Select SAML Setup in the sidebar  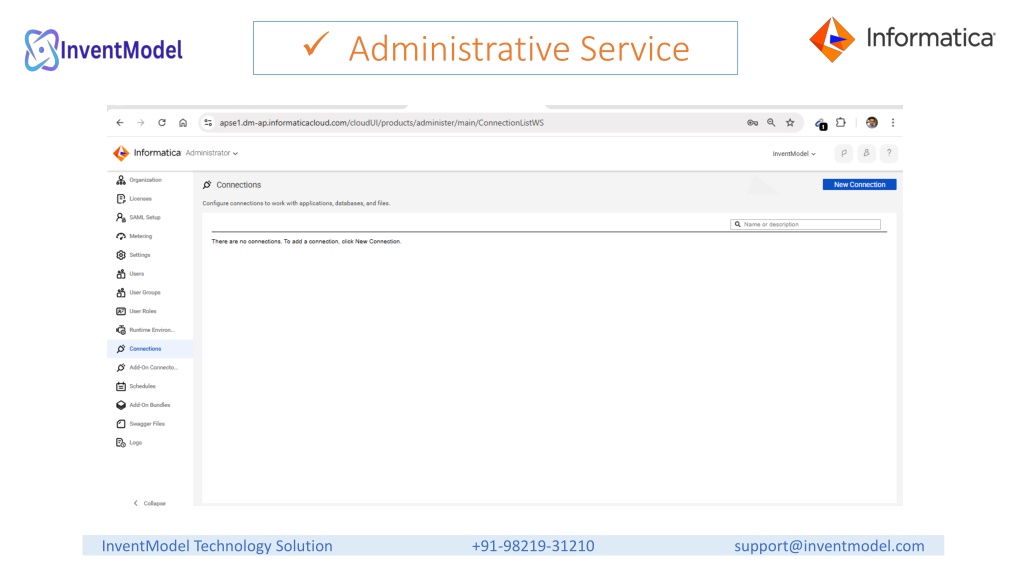(x=144, y=217)
